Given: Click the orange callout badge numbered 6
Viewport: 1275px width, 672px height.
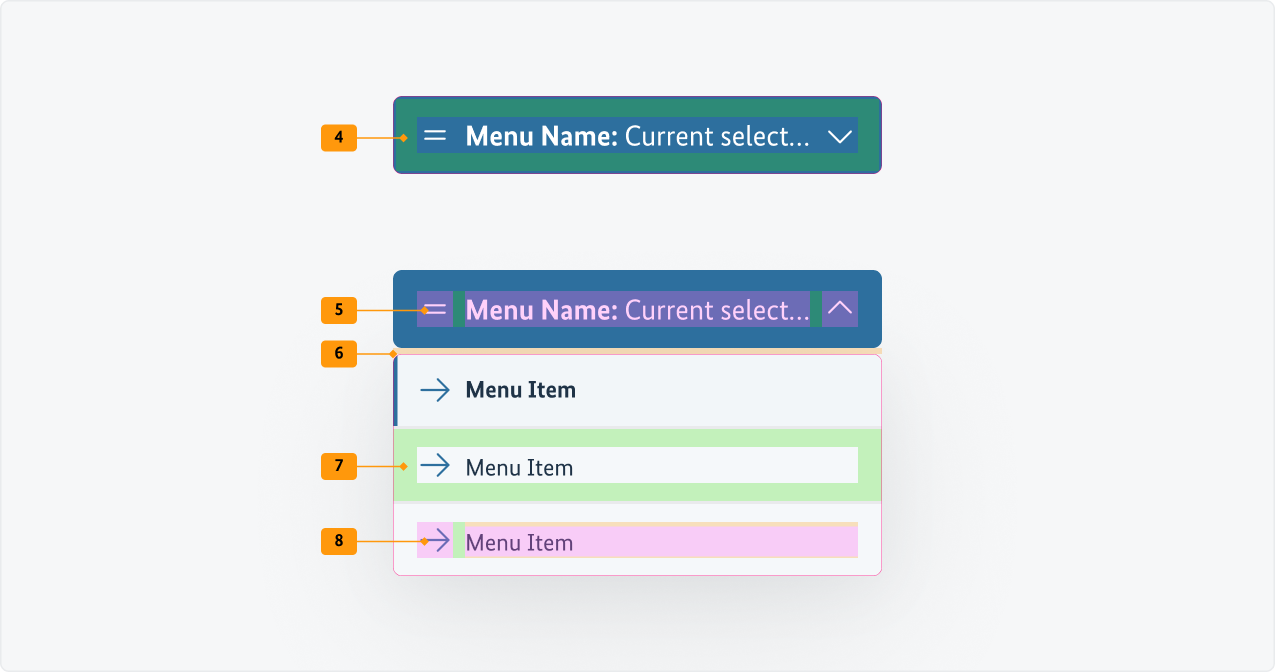Looking at the screenshot, I should (338, 354).
